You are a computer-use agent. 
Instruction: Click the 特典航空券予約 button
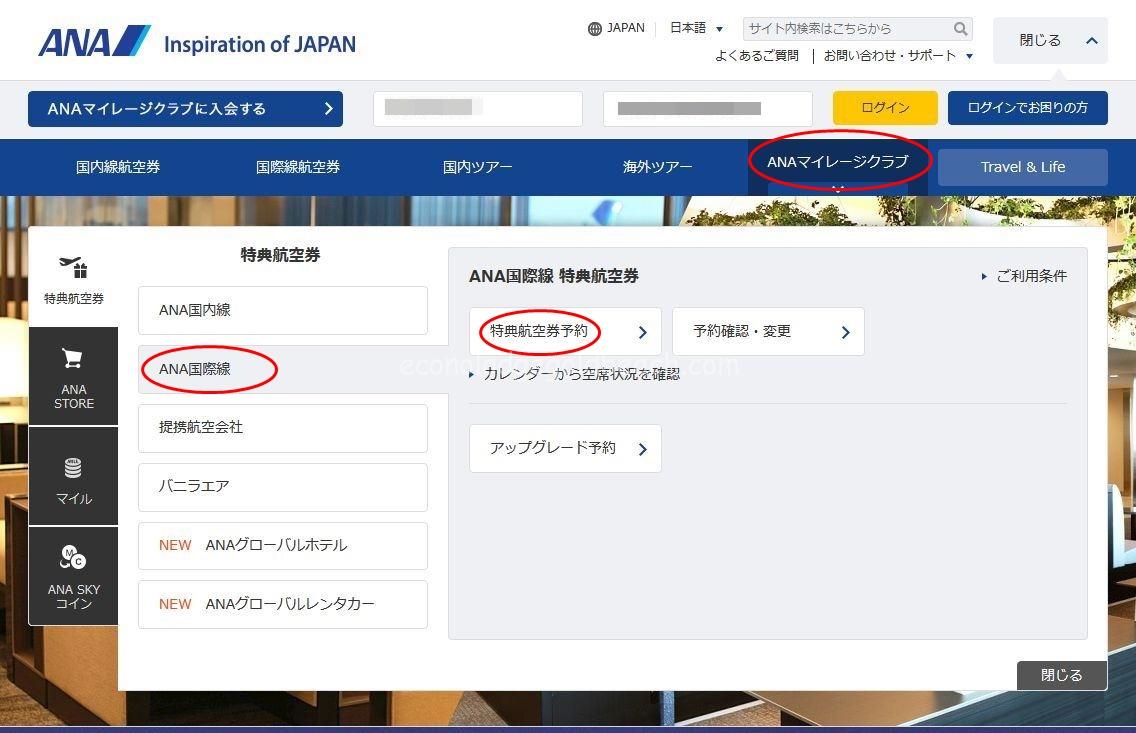pos(565,332)
